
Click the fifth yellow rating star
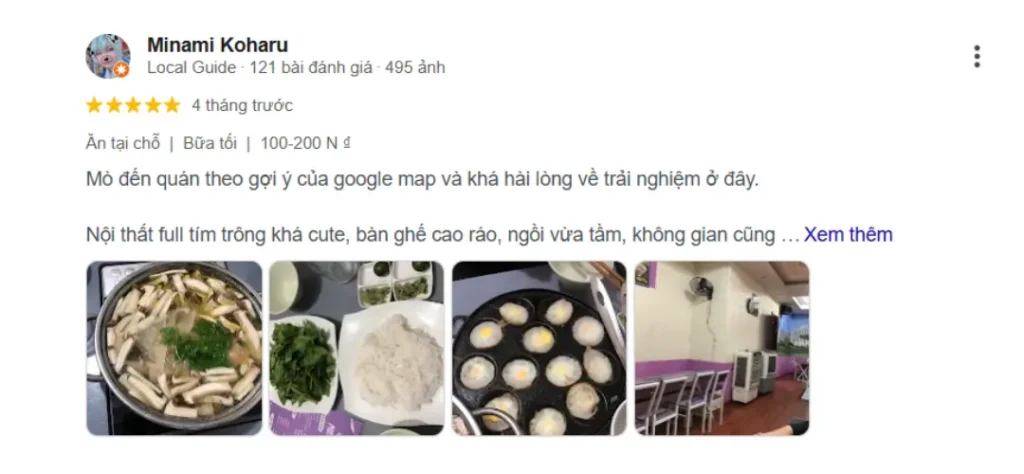(x=172, y=105)
